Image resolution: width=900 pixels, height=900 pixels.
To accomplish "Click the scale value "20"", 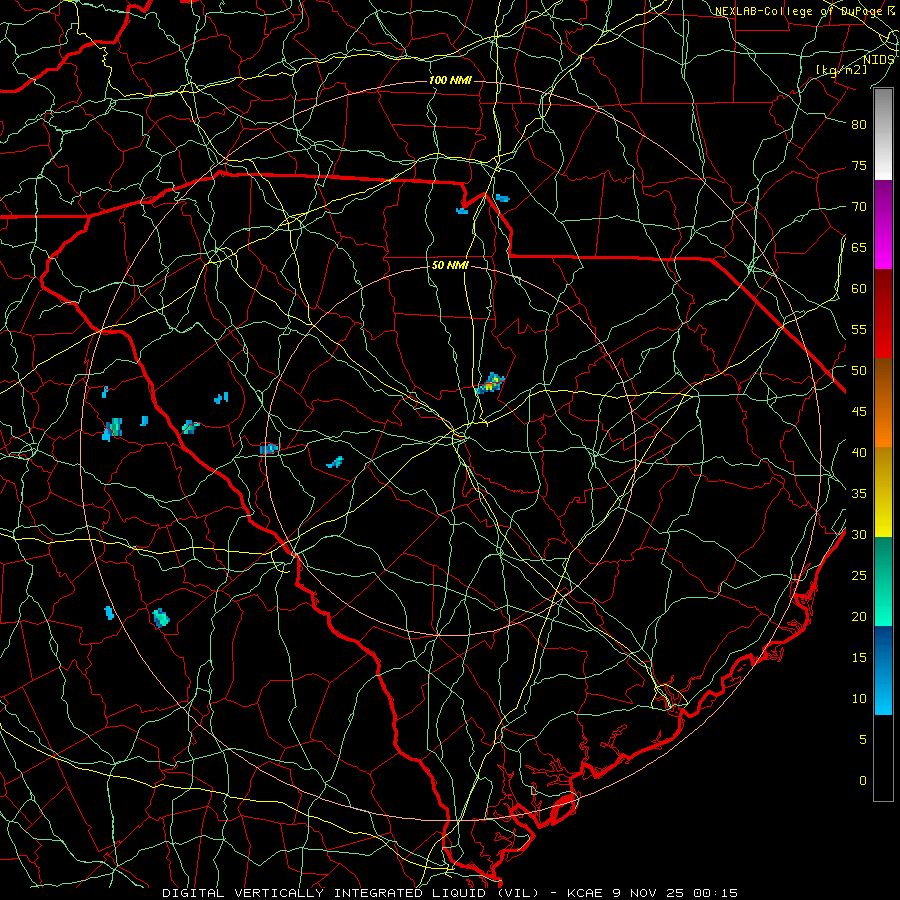I will [x=859, y=616].
